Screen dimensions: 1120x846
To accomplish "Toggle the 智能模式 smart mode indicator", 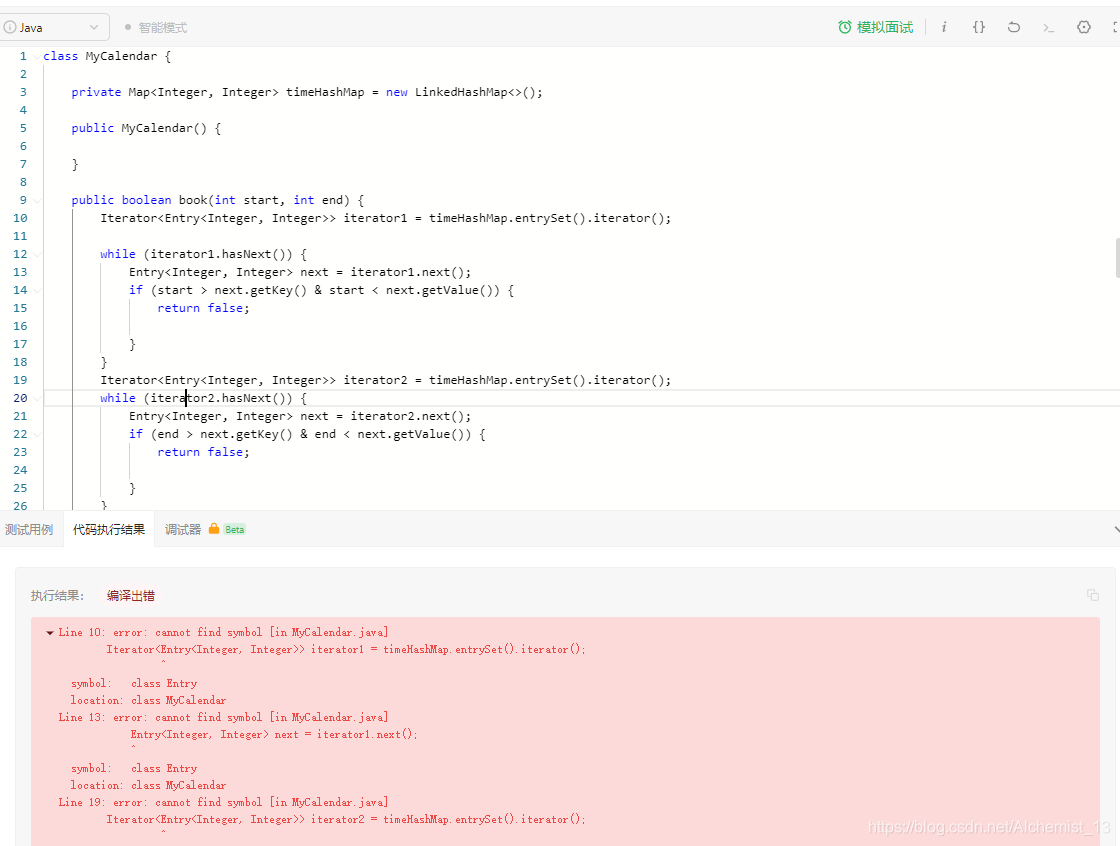I will 156,27.
